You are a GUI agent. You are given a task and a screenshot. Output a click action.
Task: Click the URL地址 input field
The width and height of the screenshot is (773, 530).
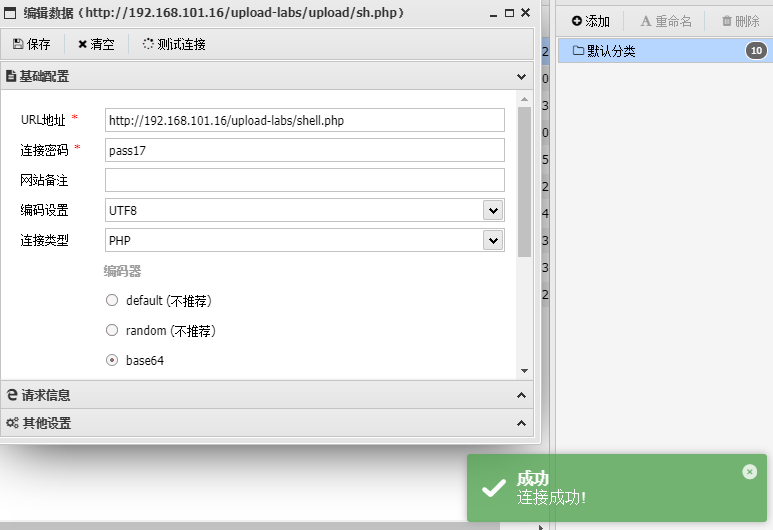pyautogui.click(x=305, y=120)
